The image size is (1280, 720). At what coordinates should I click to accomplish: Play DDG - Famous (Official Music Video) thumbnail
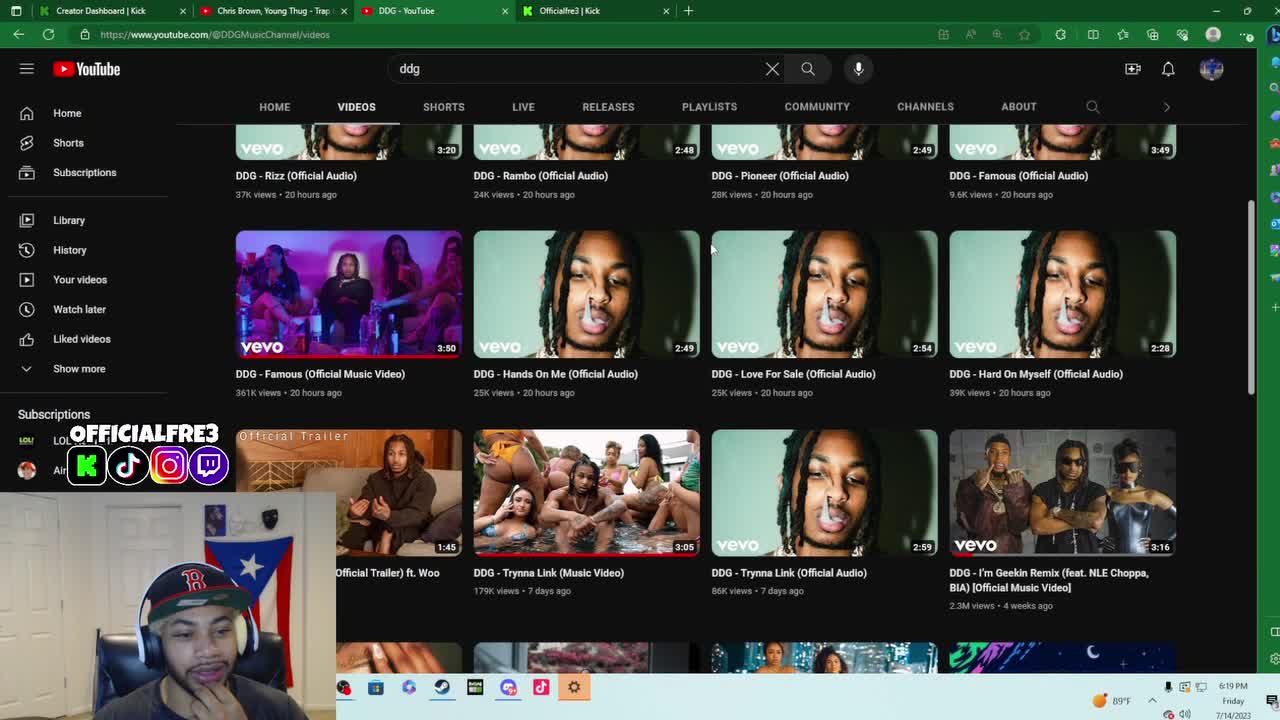point(349,294)
